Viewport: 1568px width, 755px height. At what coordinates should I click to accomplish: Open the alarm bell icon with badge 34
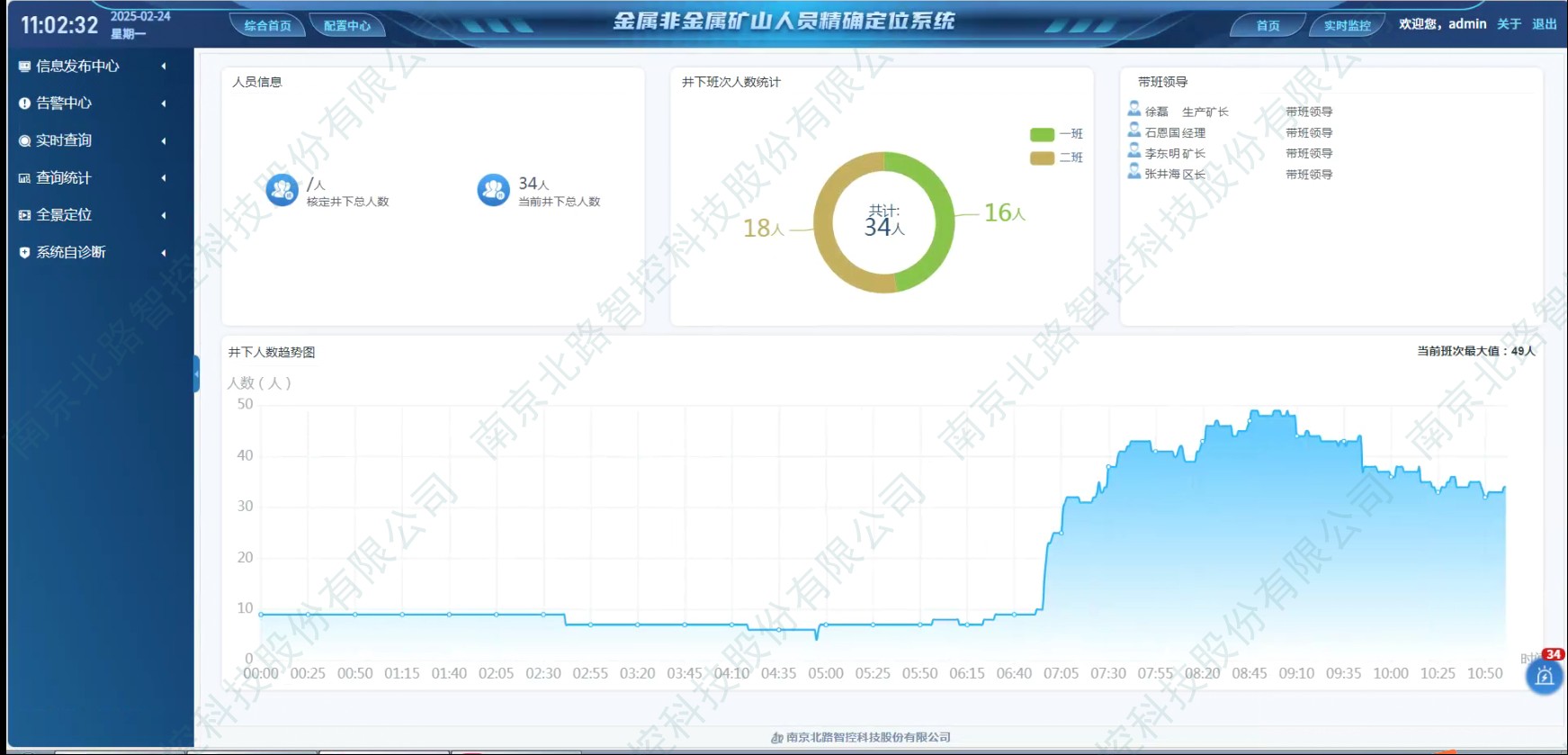point(1544,676)
